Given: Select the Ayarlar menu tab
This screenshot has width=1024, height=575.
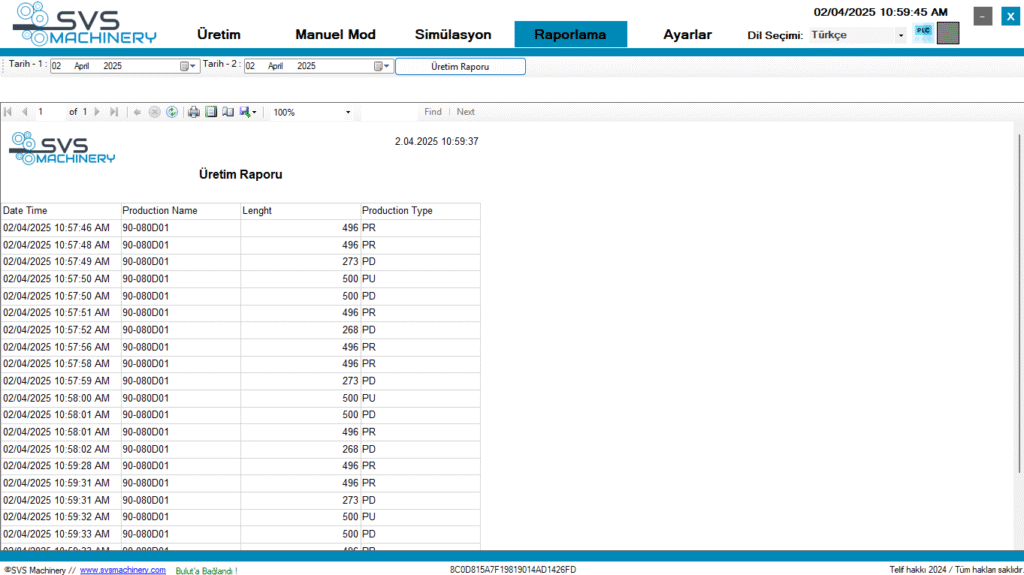Looking at the screenshot, I should click(x=687, y=34).
